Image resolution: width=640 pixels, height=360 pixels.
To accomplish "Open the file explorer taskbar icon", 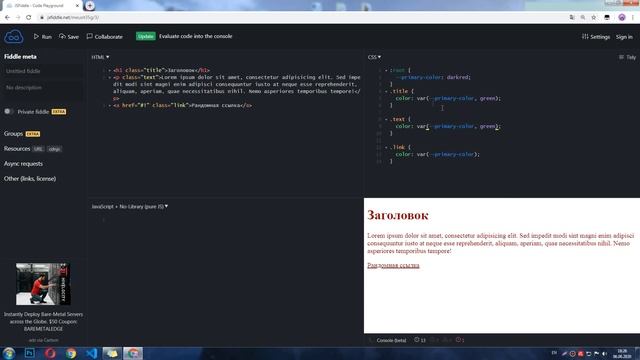I will click(112, 353).
